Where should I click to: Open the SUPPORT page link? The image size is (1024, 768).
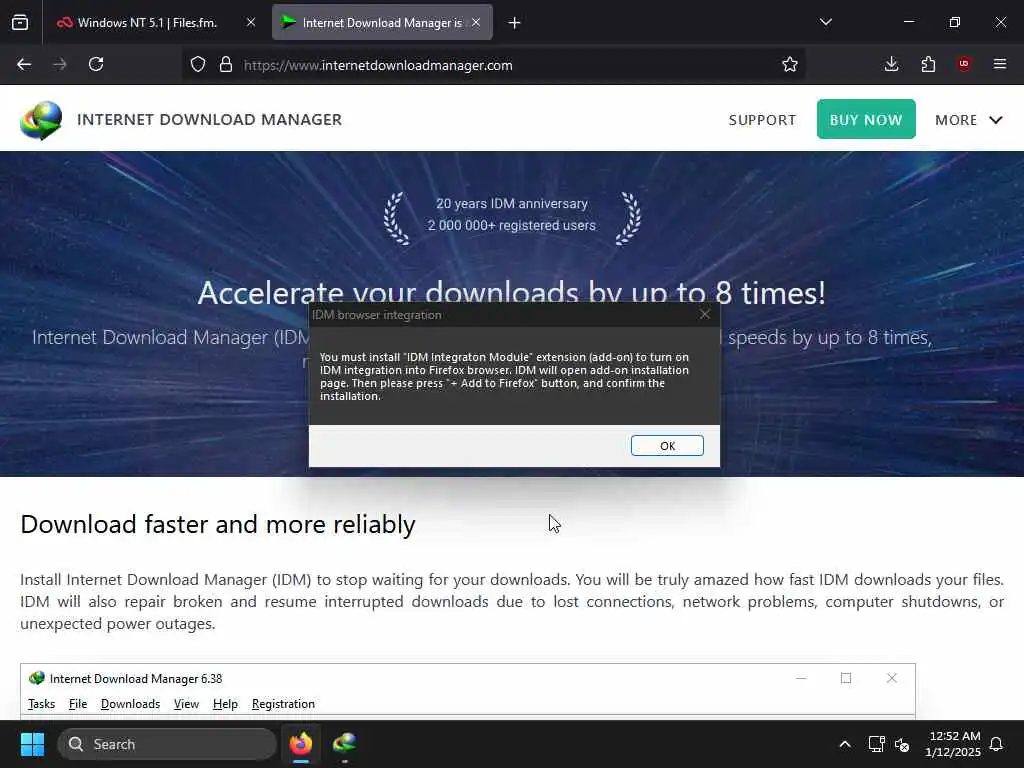(x=762, y=120)
